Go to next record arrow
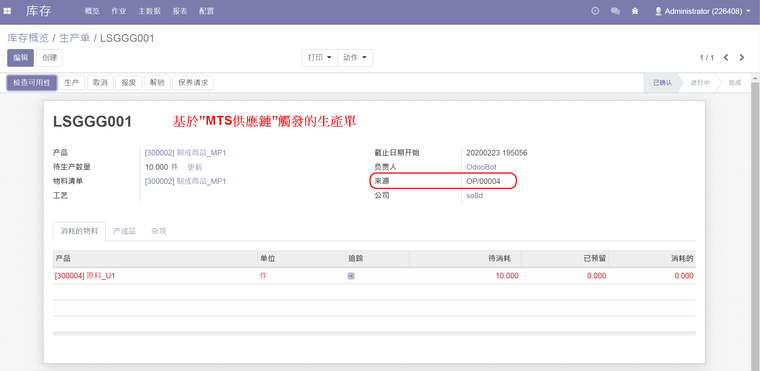 coord(742,57)
